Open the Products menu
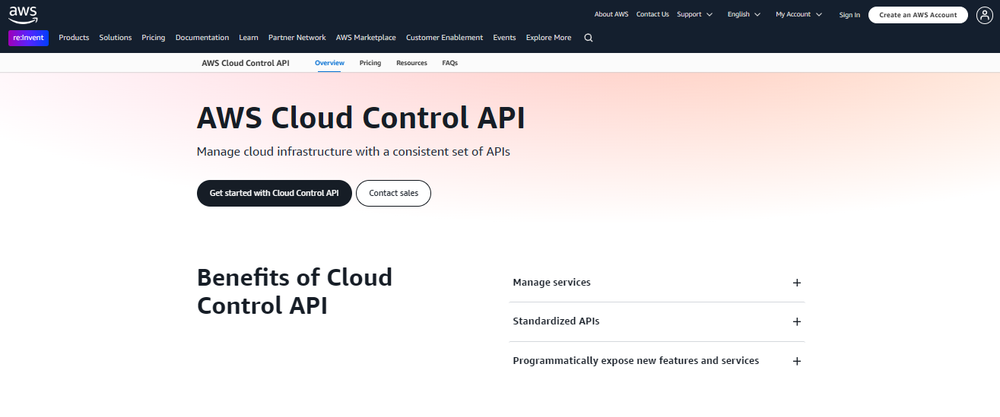1000x417 pixels. (74, 38)
